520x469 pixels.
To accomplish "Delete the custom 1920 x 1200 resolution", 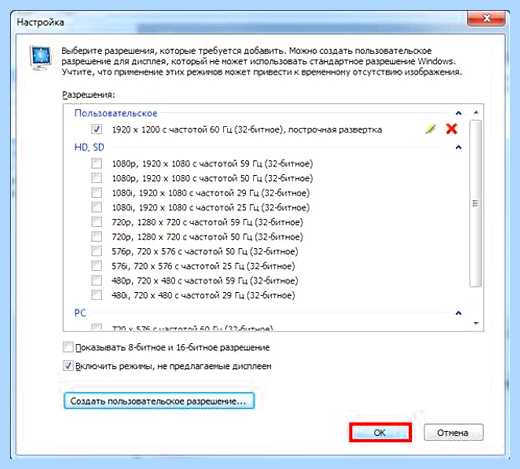I will pos(452,129).
